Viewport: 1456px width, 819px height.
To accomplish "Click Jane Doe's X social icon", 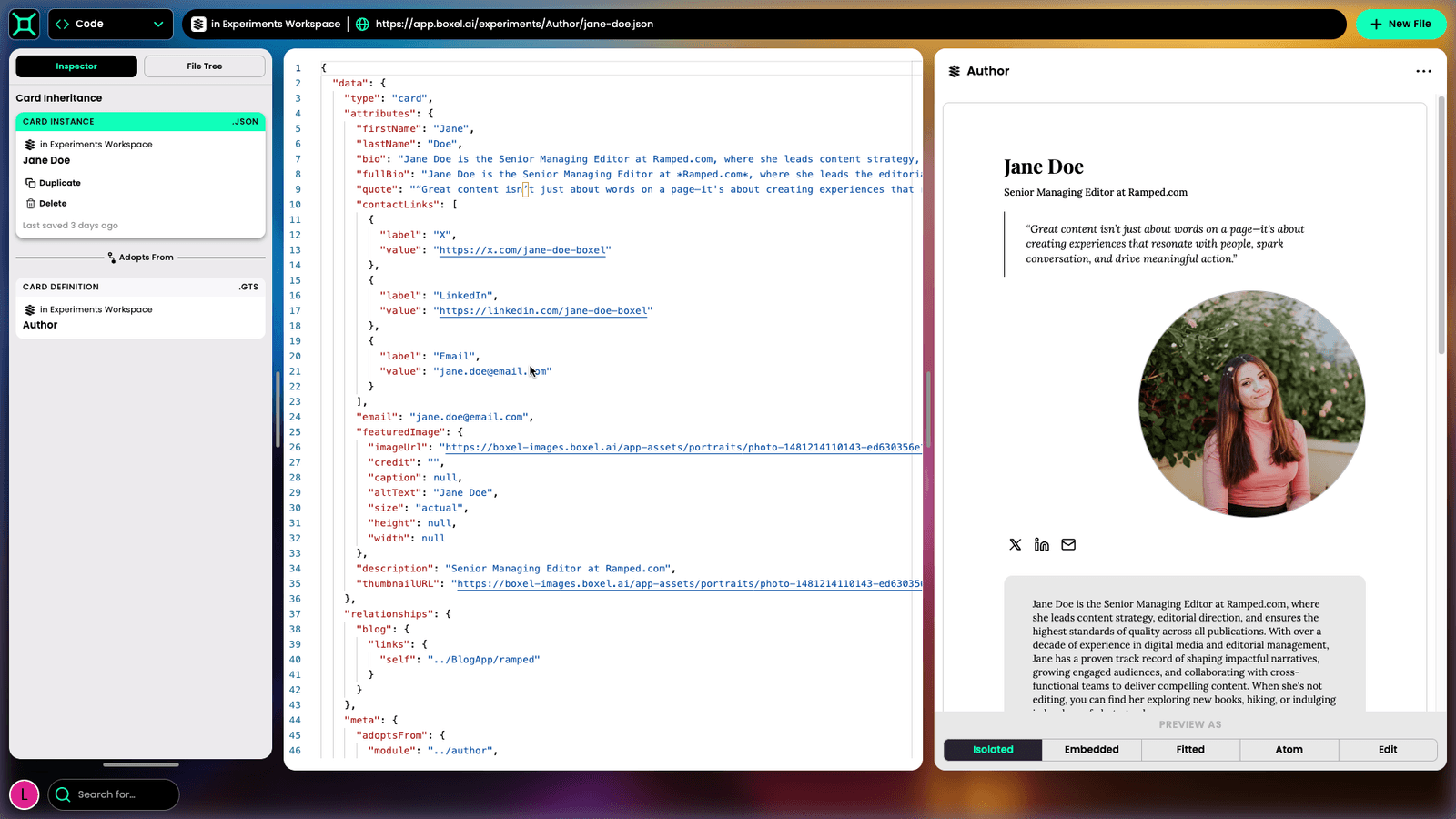I will [x=1015, y=544].
